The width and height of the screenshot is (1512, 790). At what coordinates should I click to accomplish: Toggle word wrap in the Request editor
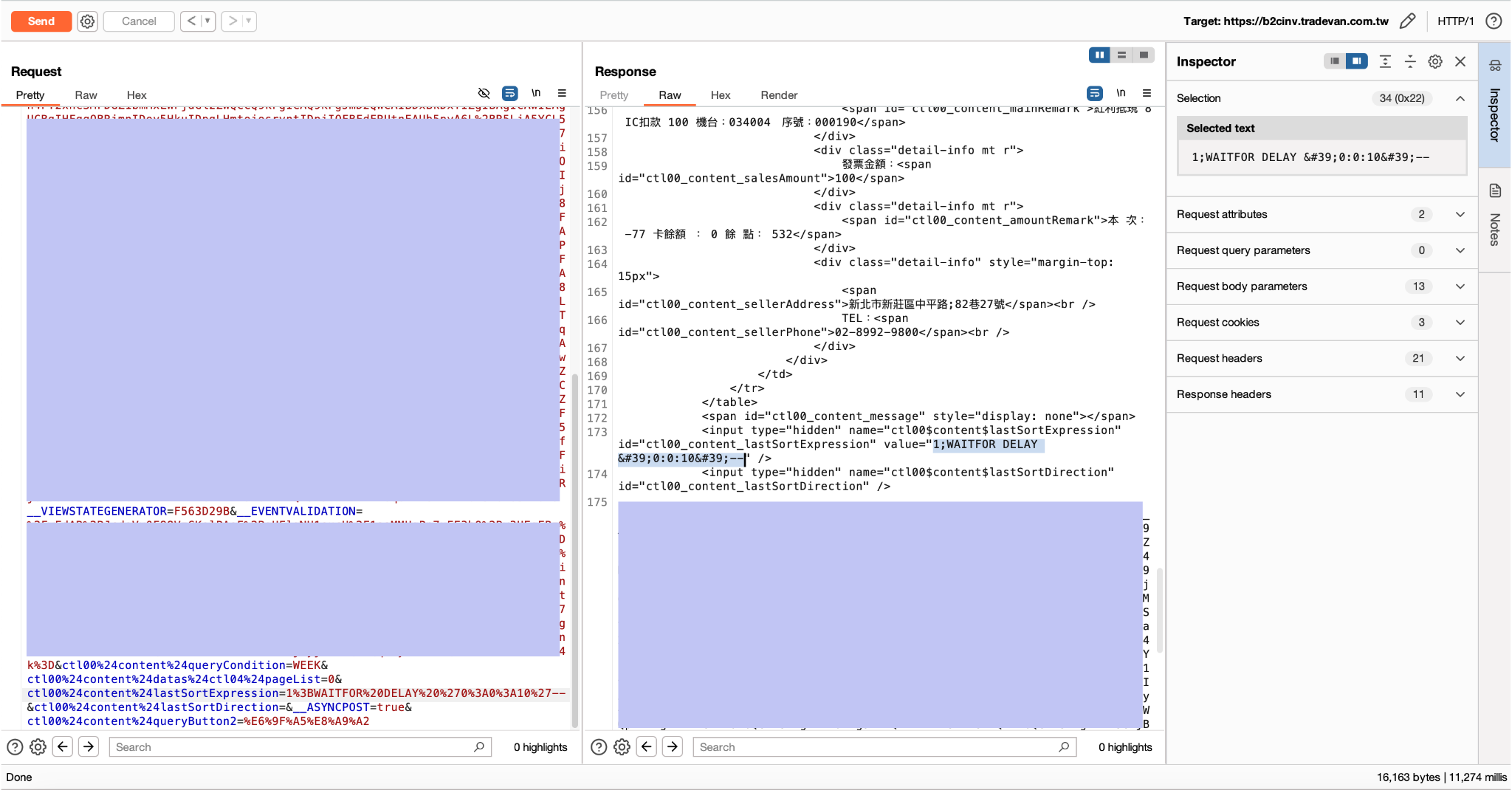point(509,93)
